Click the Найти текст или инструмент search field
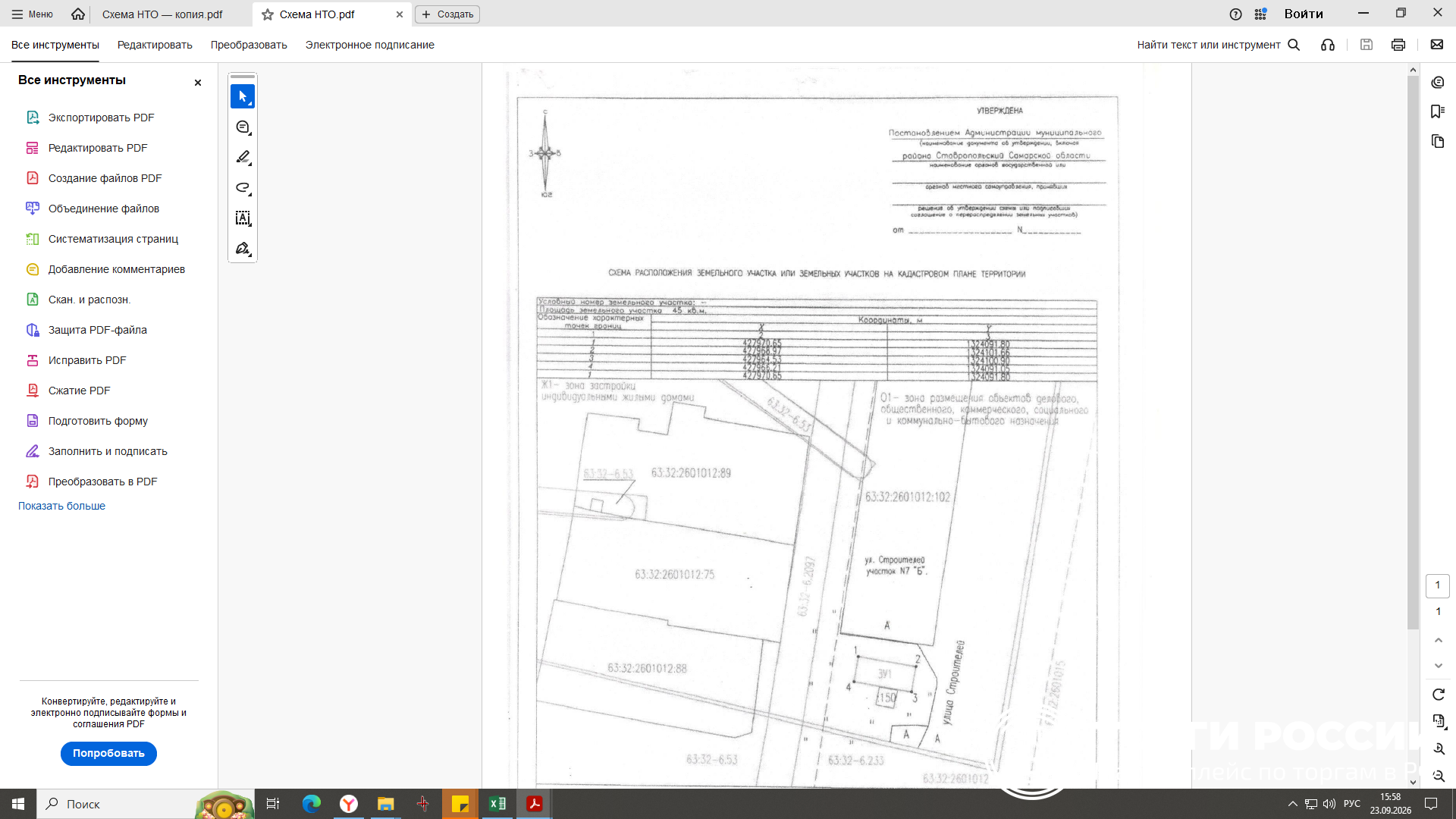The width and height of the screenshot is (1456, 819). coord(1219,45)
